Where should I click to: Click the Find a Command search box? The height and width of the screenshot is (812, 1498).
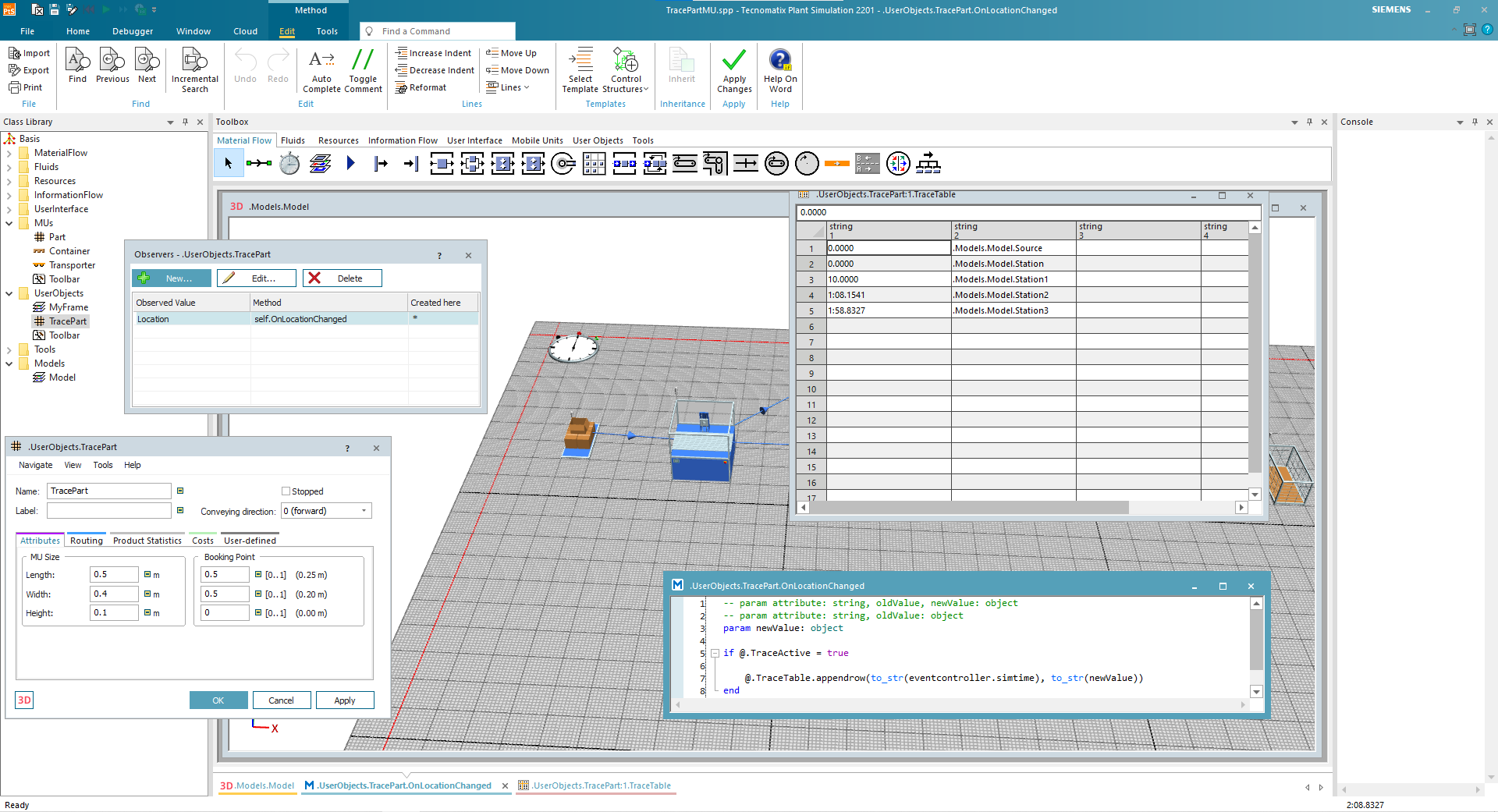pos(438,31)
